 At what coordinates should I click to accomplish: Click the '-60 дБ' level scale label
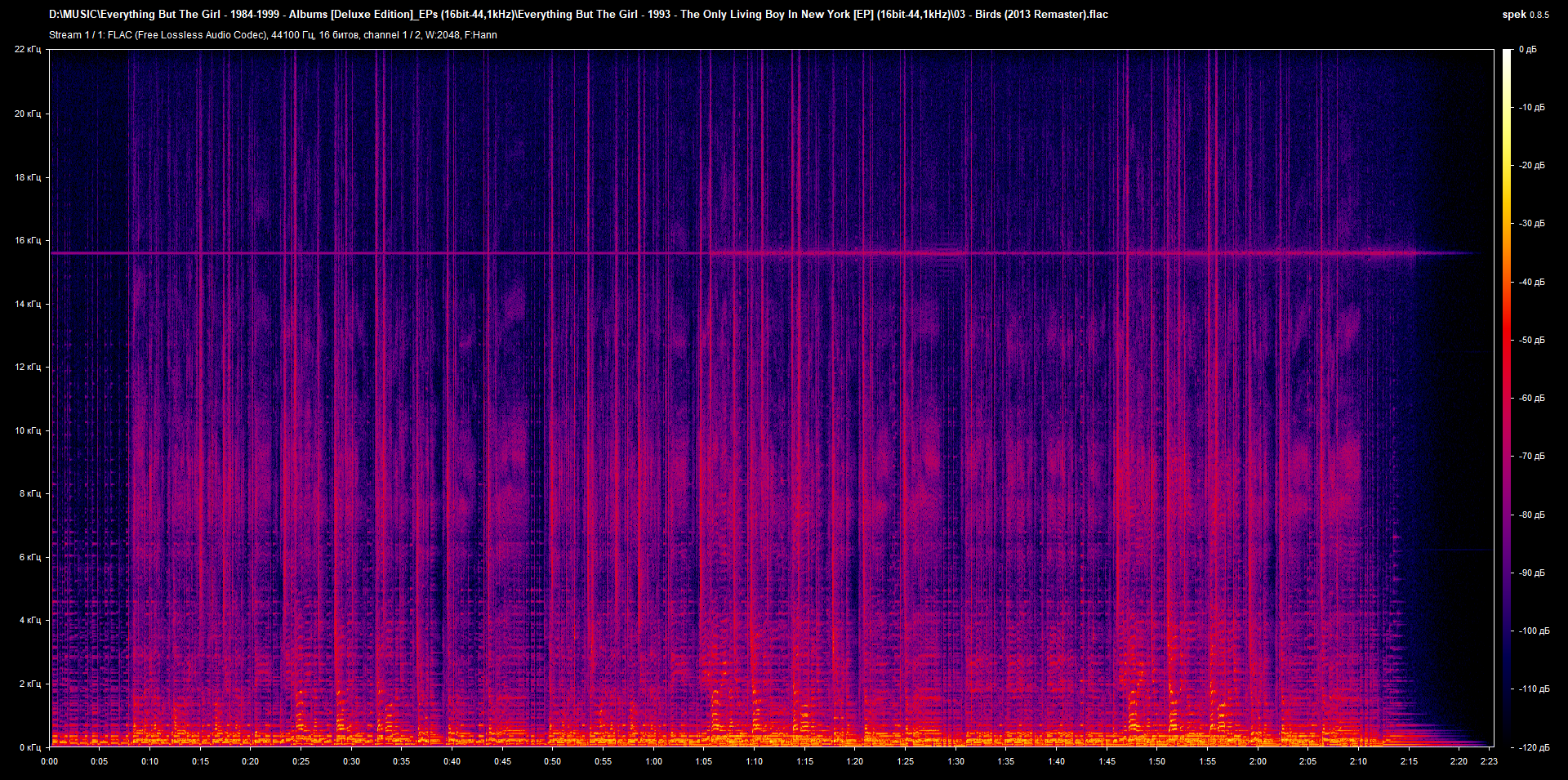pyautogui.click(x=1532, y=399)
